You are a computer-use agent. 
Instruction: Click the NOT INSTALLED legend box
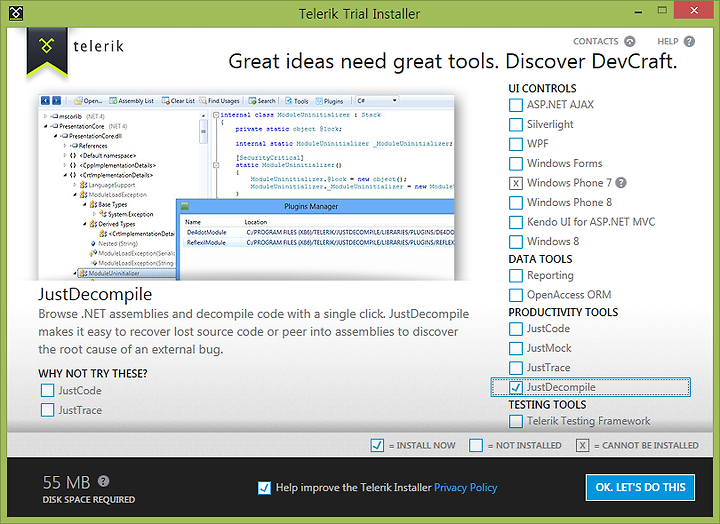(x=476, y=445)
